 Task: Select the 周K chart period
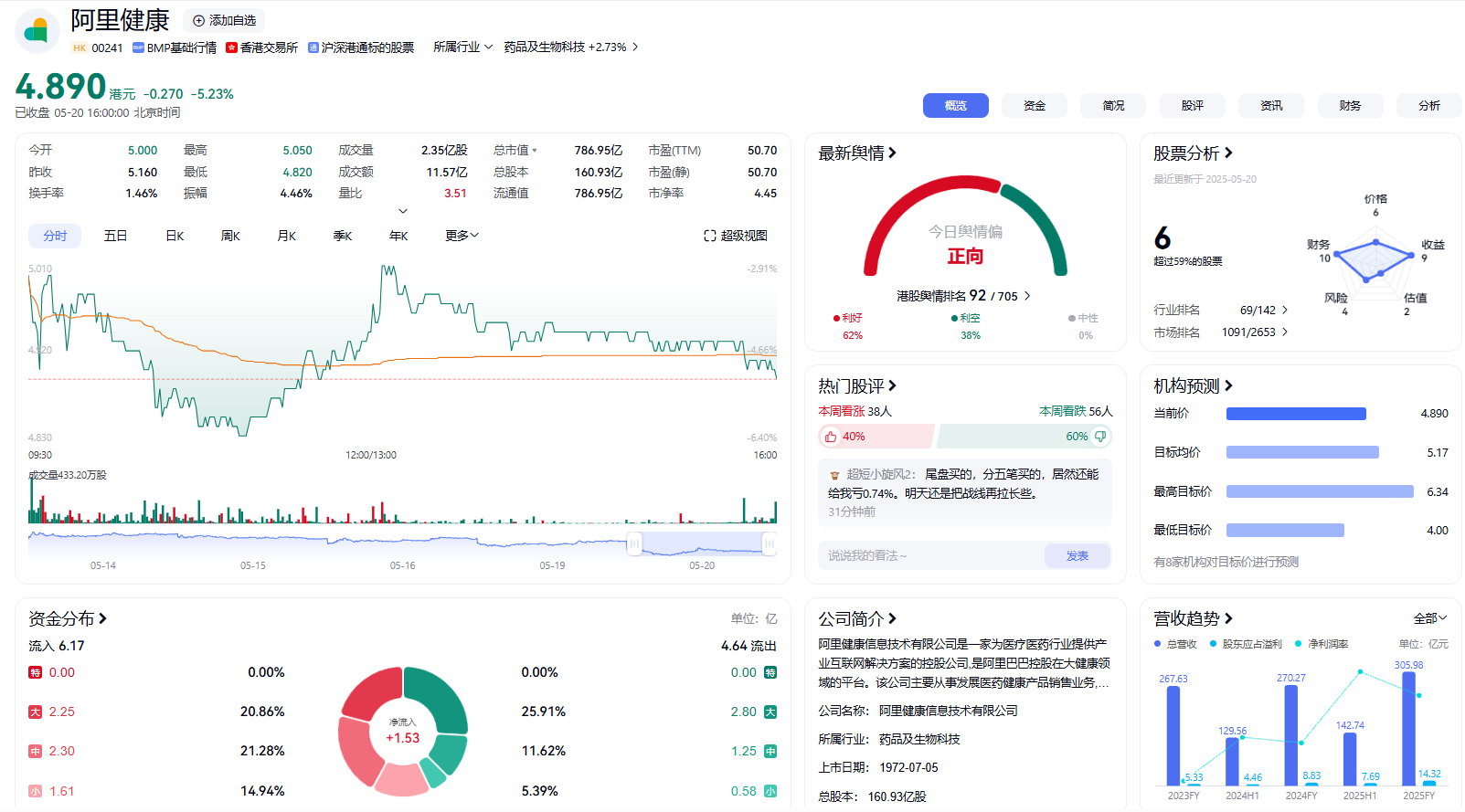coord(230,236)
